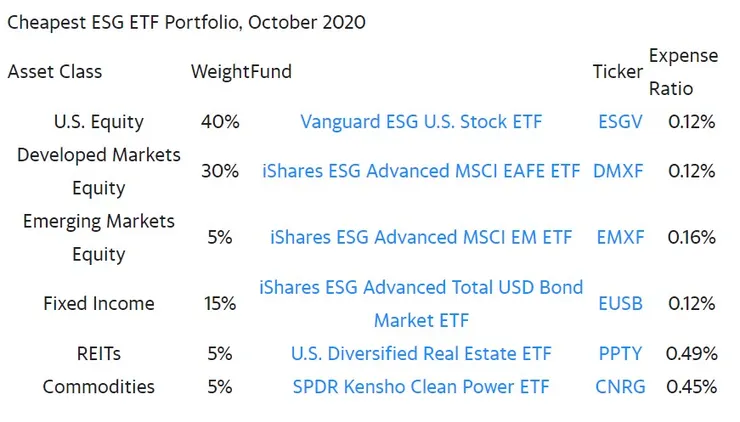Click the iShares ESG Advanced MSCI EAFE ETF link
This screenshot has height=422, width=740.
point(421,171)
